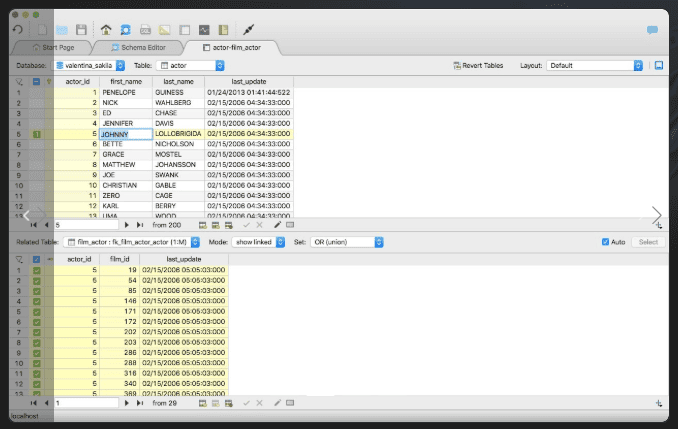678x429 pixels.
Task: Switch to the Start Page tab
Action: click(54, 48)
